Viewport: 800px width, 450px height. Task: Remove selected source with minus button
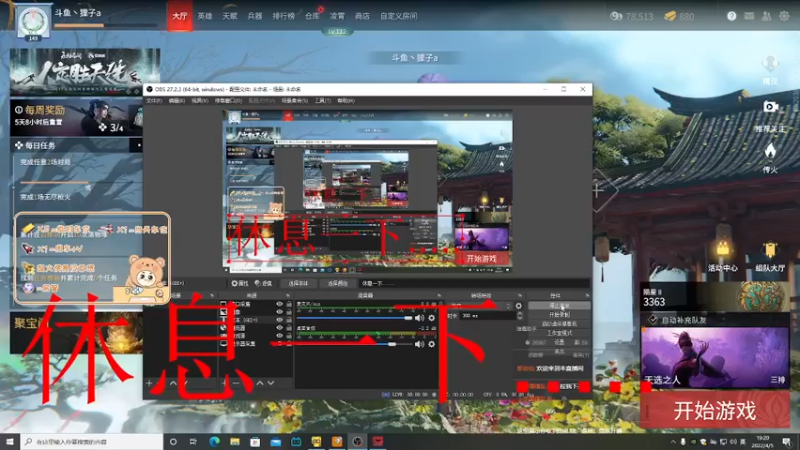pyautogui.click(x=236, y=383)
